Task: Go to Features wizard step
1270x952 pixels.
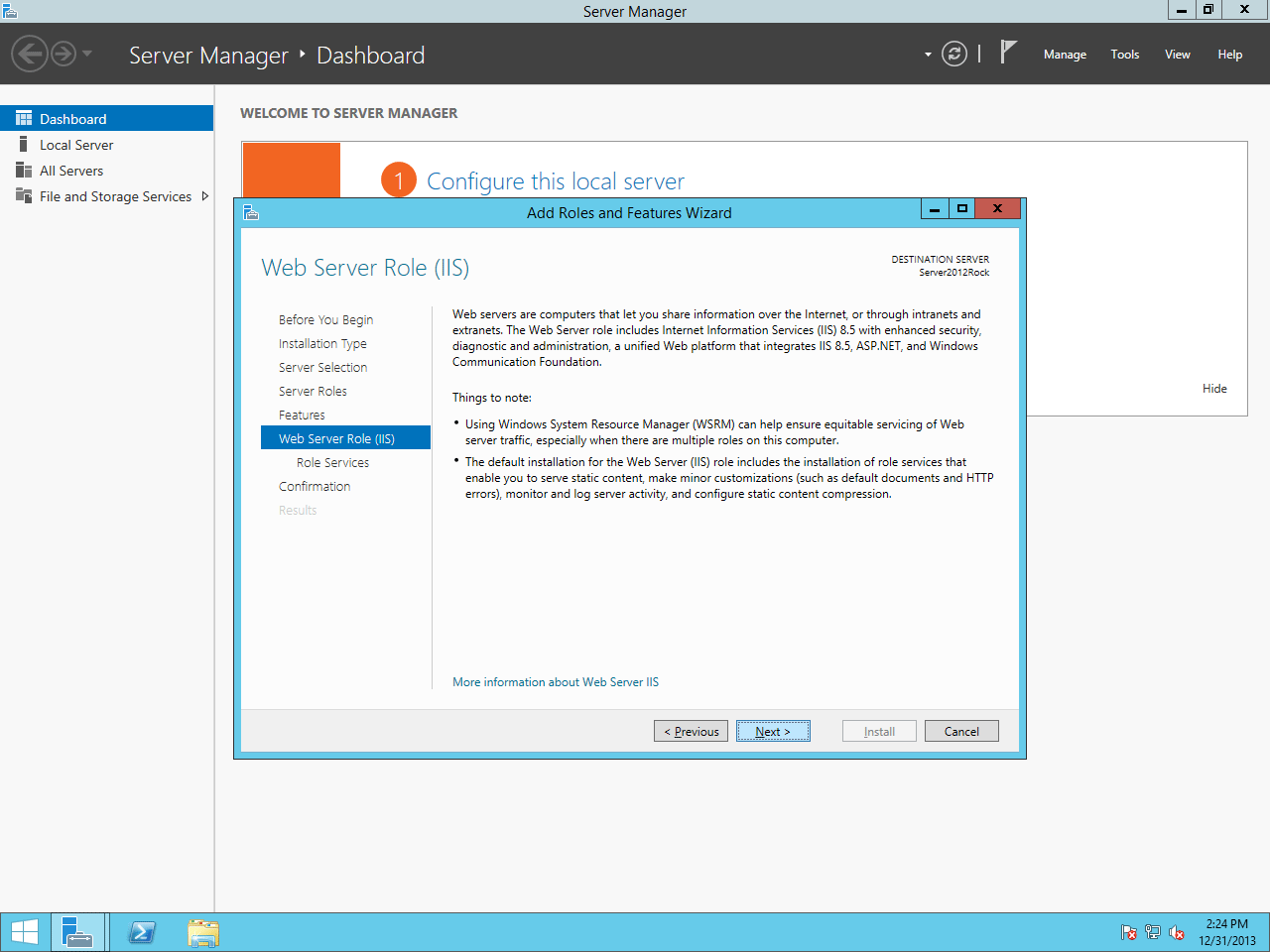Action: pos(302,415)
